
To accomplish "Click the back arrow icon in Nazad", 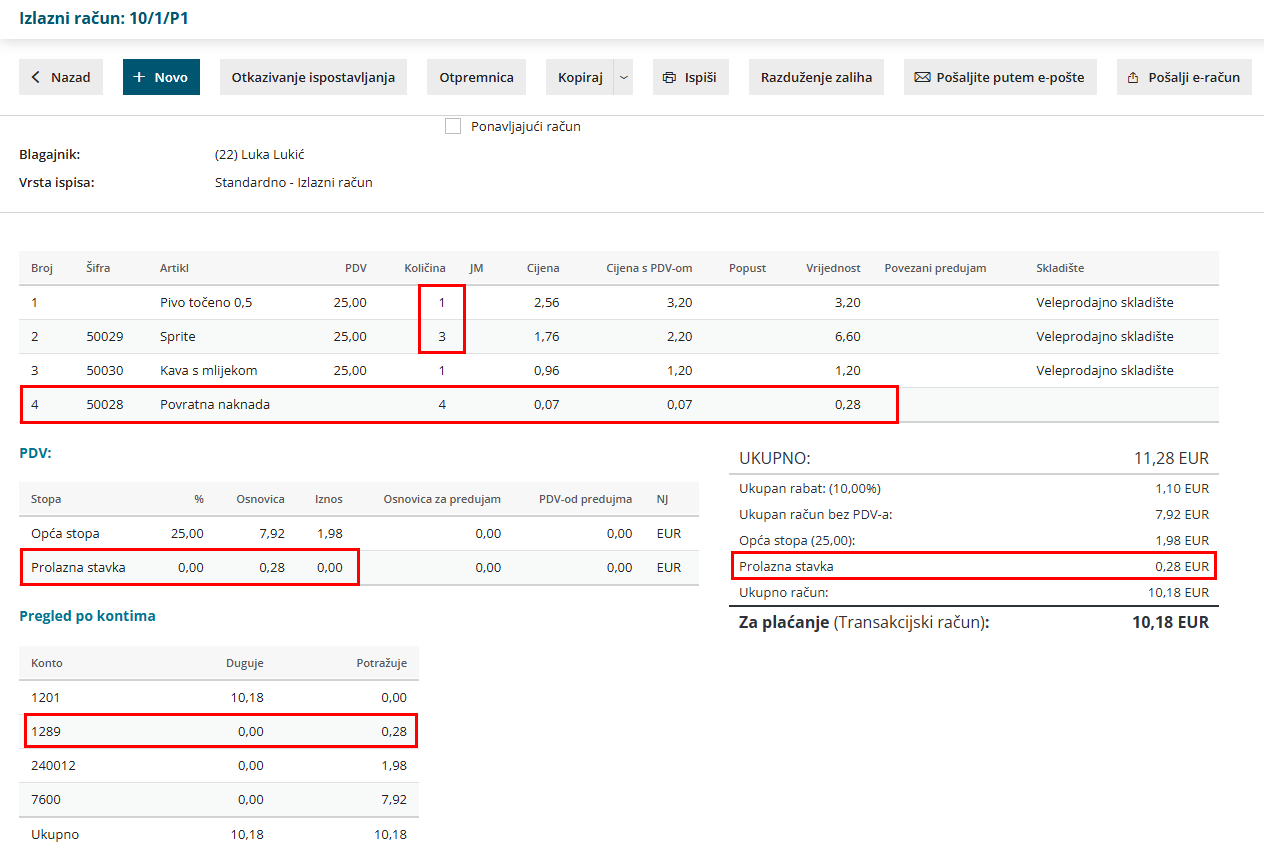I will pyautogui.click(x=37, y=77).
